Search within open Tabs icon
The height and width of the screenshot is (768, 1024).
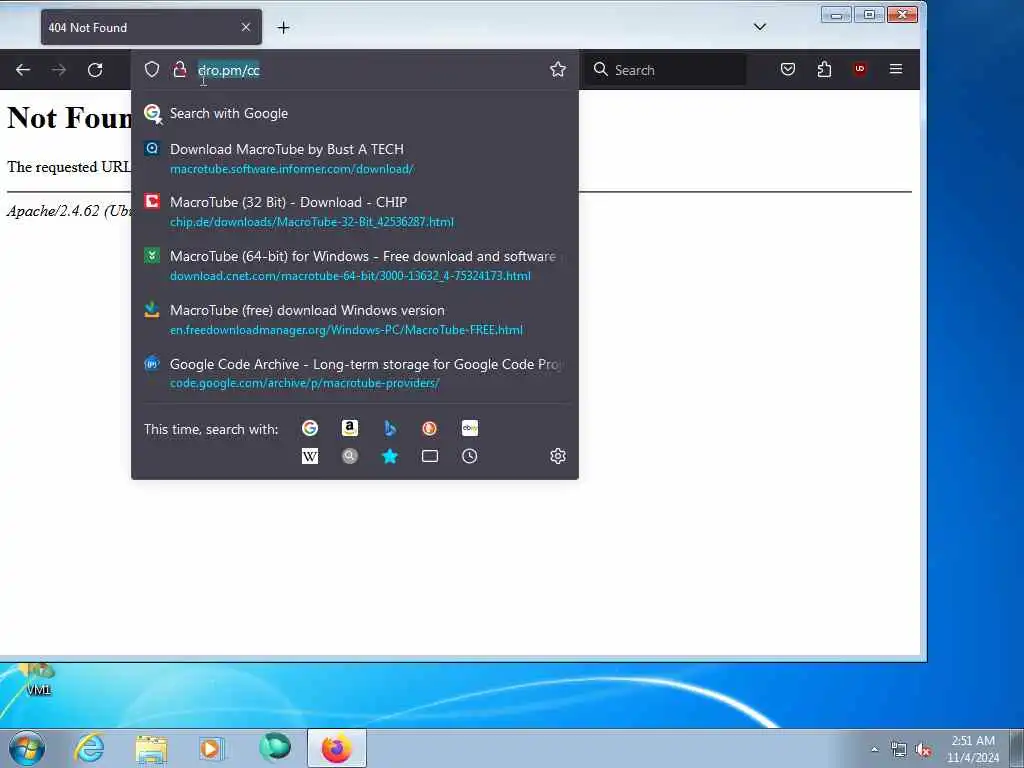(430, 456)
